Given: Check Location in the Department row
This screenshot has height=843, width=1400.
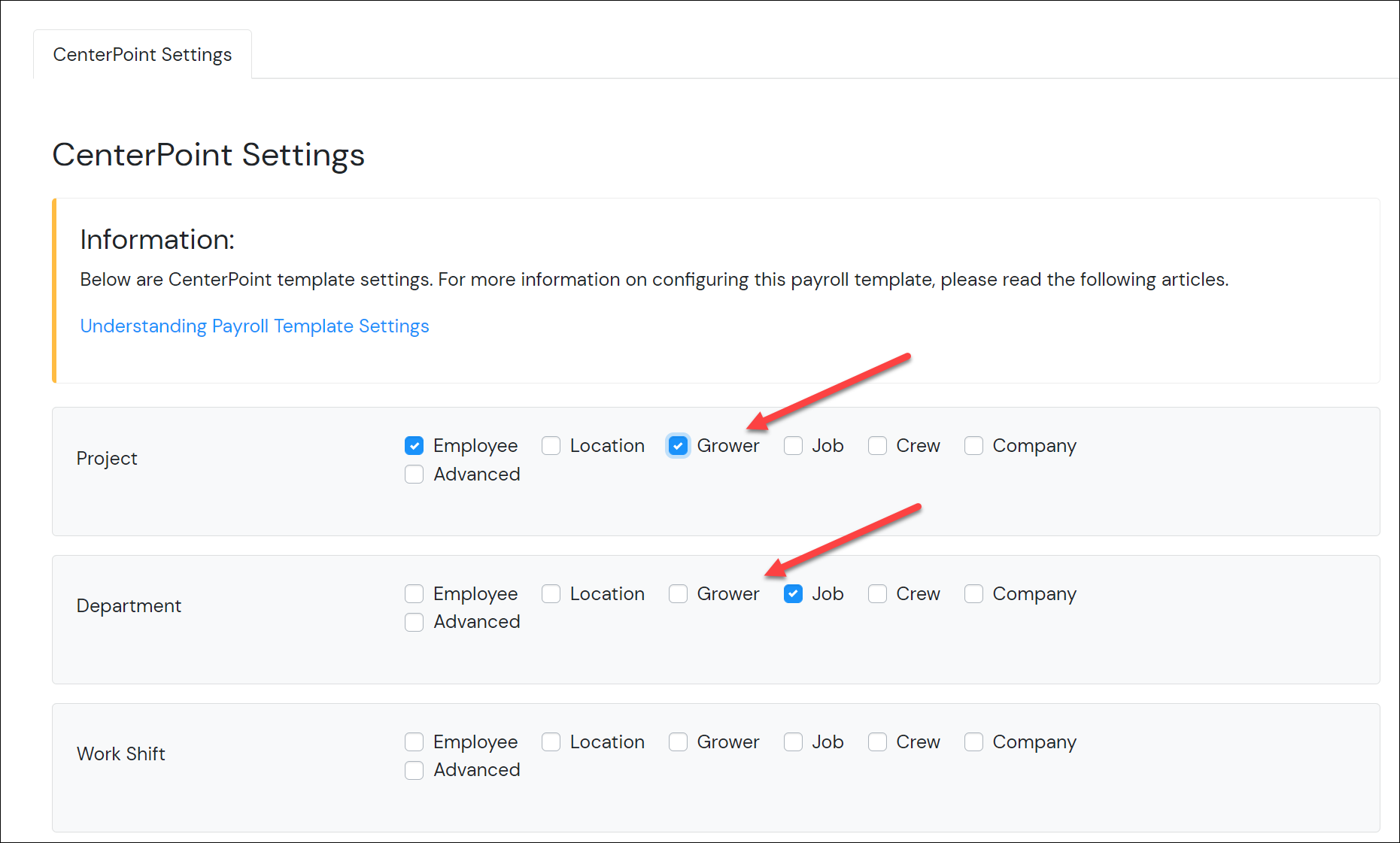Looking at the screenshot, I should coord(551,594).
